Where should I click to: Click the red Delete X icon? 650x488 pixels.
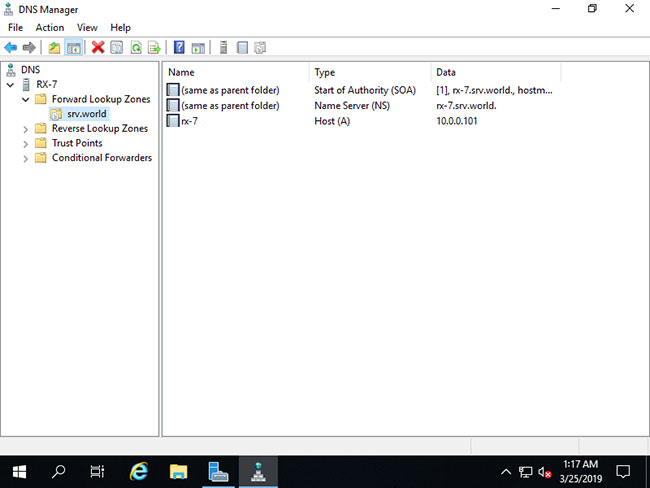coord(98,47)
